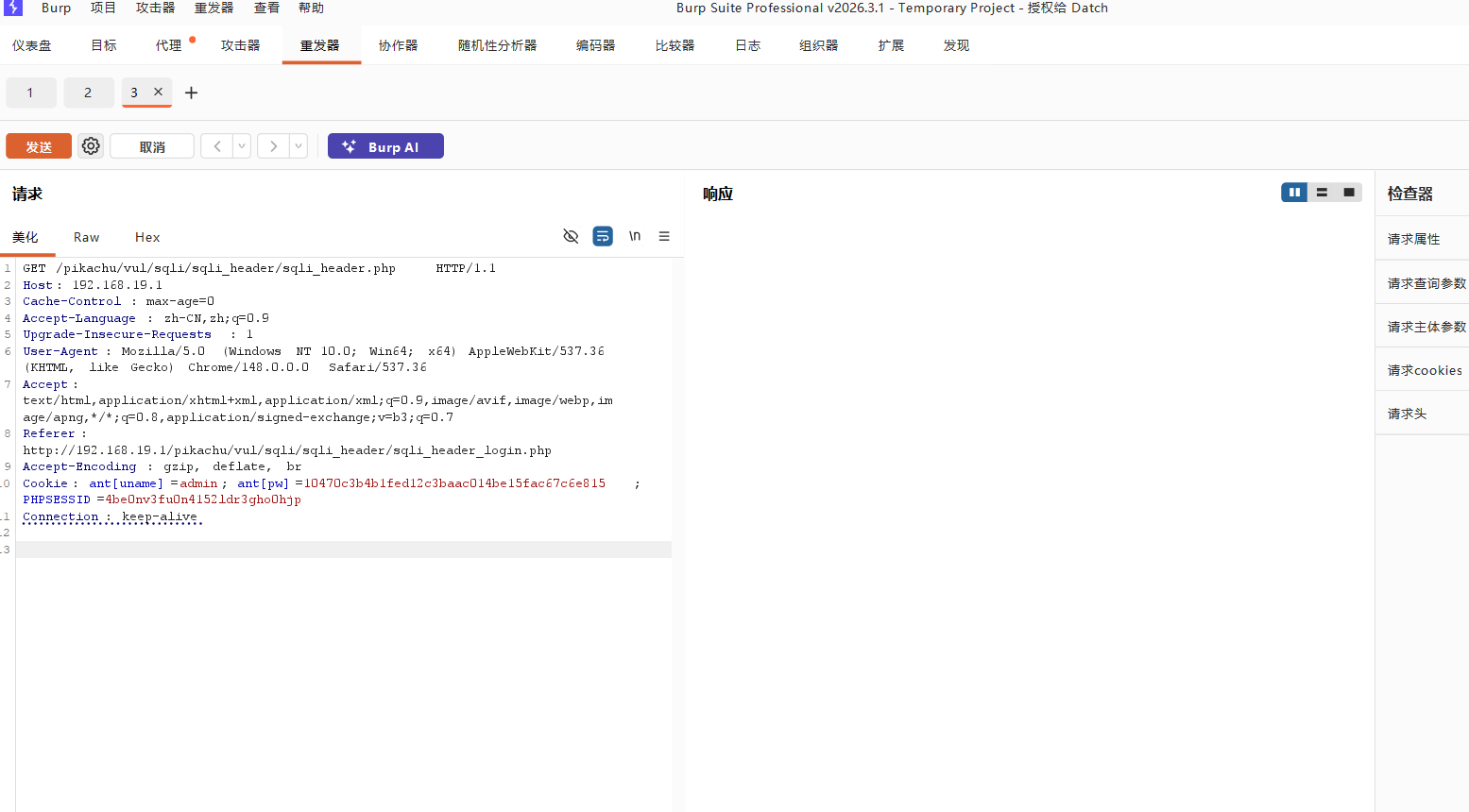Switch to top-bottom layout view
1469x812 pixels.
(x=1322, y=193)
